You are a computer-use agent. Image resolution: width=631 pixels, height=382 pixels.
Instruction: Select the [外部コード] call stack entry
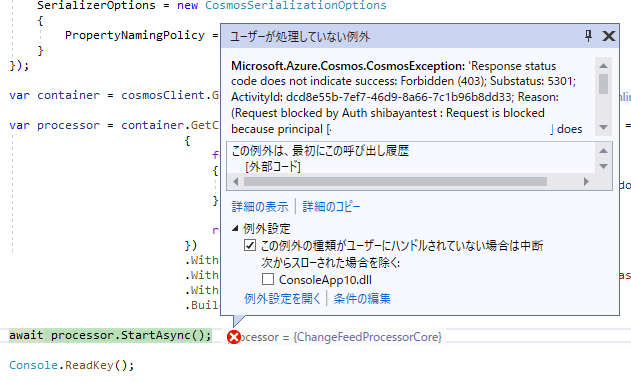pyautogui.click(x=273, y=166)
